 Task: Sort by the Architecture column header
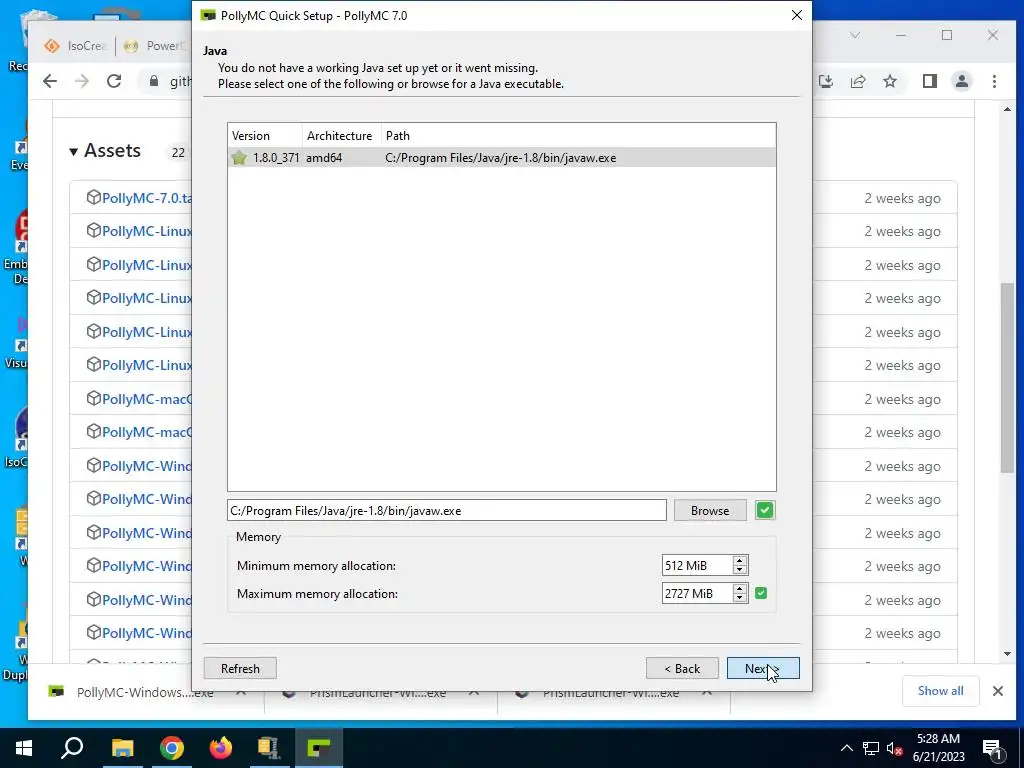342,136
